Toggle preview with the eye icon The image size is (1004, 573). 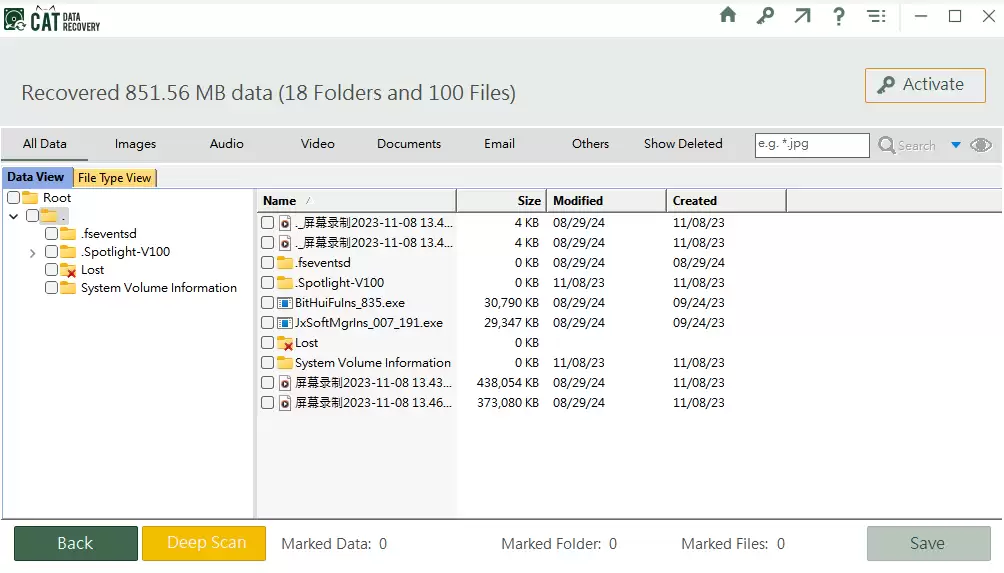[981, 145]
